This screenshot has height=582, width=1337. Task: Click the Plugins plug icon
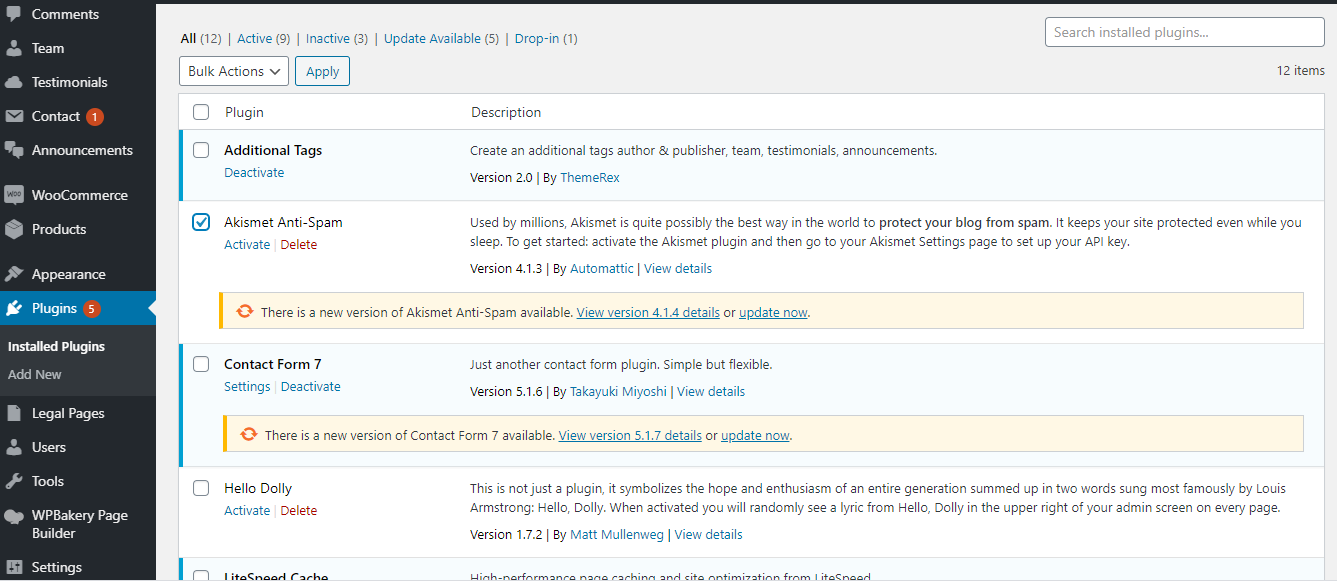(14, 308)
